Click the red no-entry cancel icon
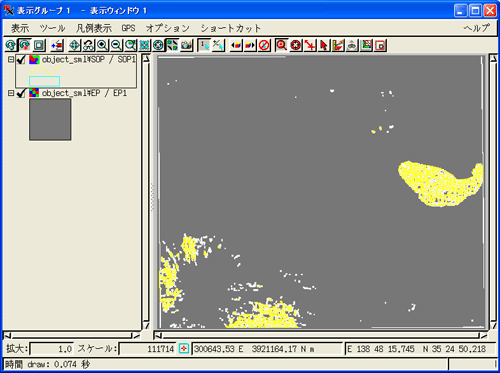The image size is (500, 373). [x=264, y=45]
